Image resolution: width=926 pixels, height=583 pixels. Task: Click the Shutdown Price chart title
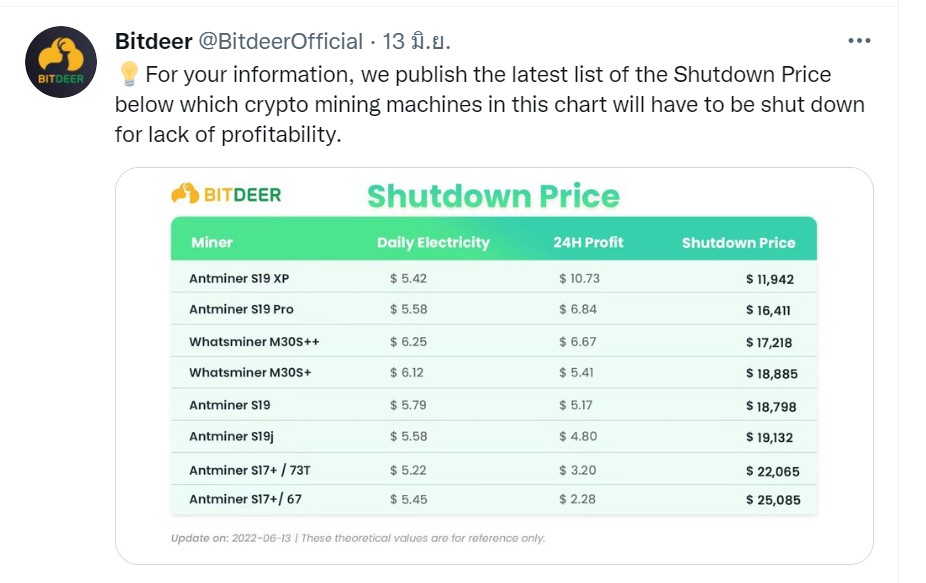493,196
